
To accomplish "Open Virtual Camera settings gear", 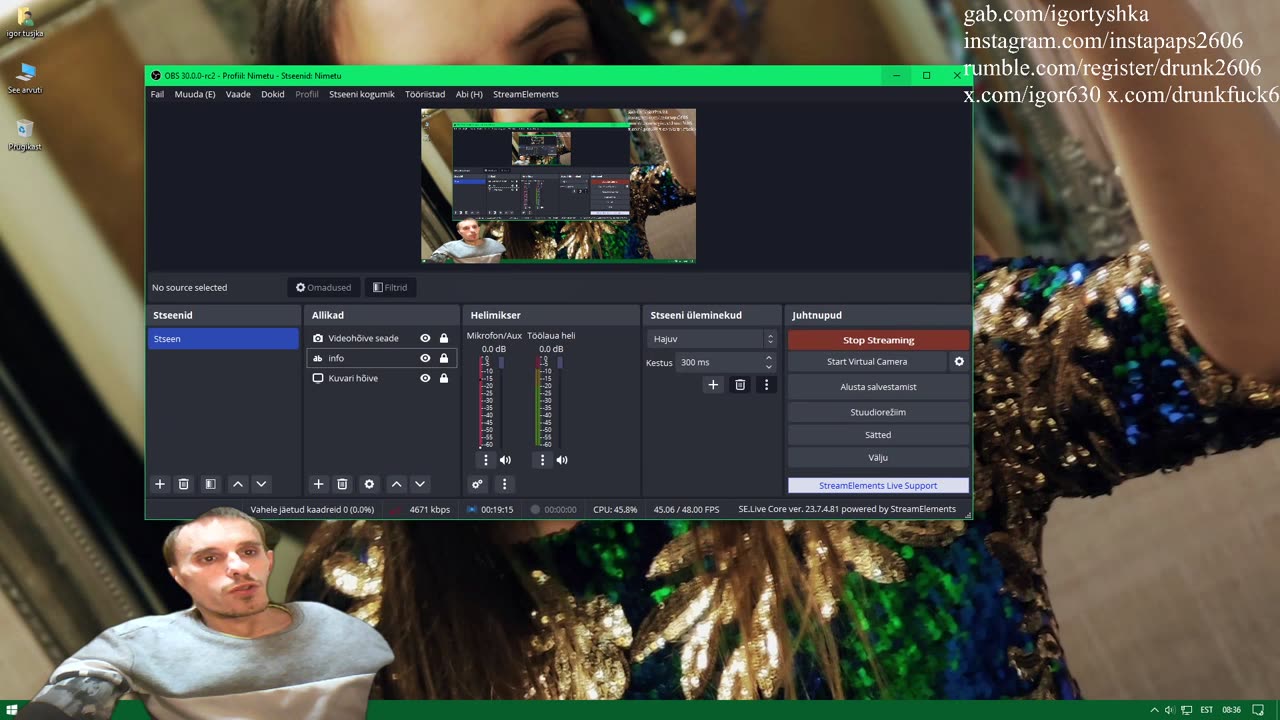I will pyautogui.click(x=959, y=362).
